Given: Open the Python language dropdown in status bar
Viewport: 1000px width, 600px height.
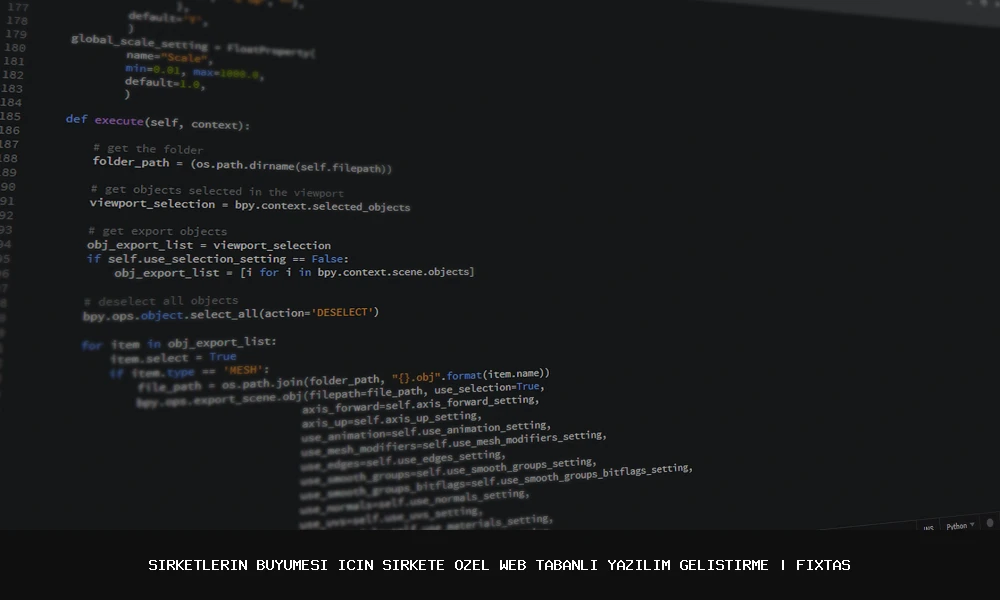Looking at the screenshot, I should [960, 526].
